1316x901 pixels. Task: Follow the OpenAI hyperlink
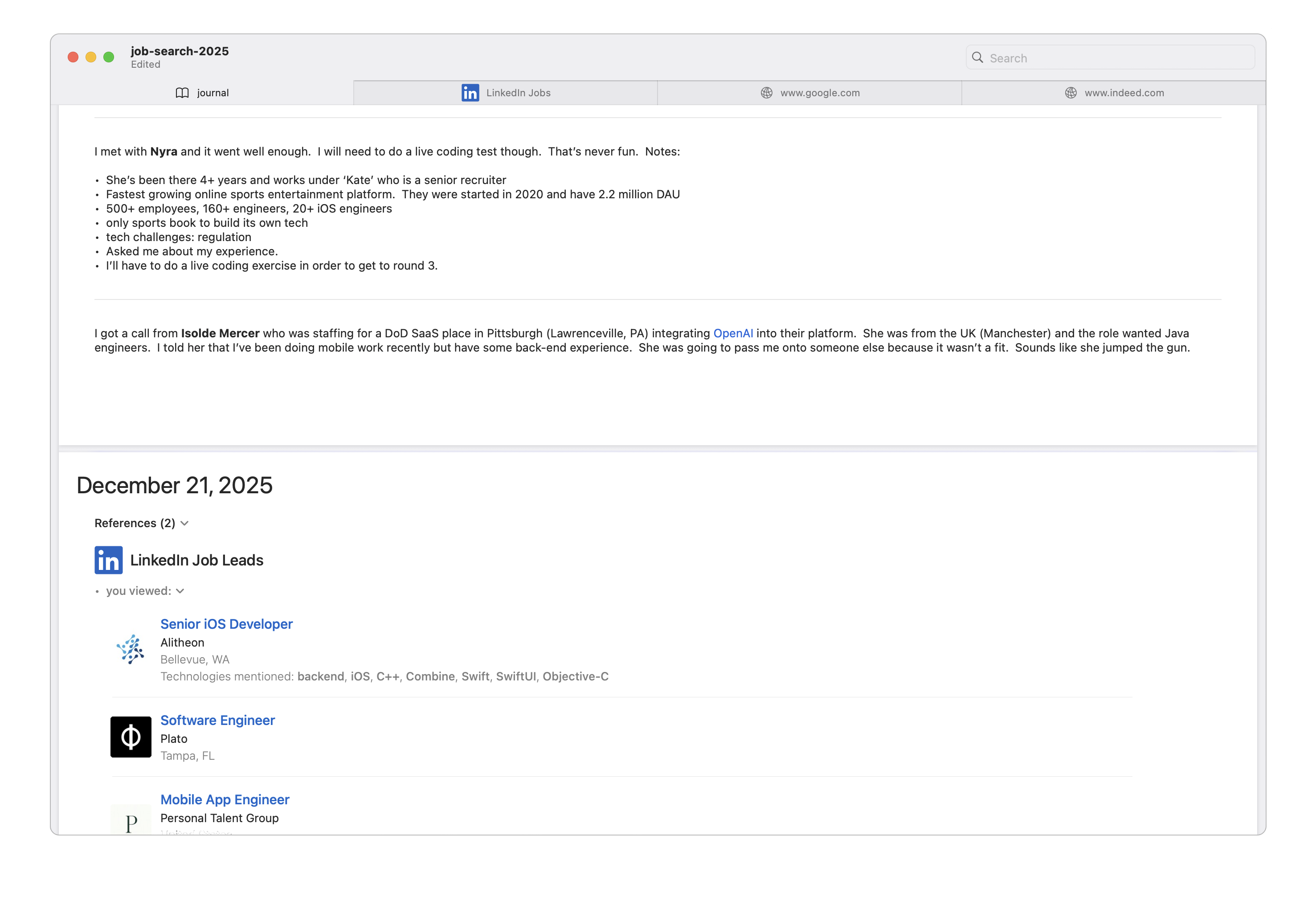(x=733, y=334)
